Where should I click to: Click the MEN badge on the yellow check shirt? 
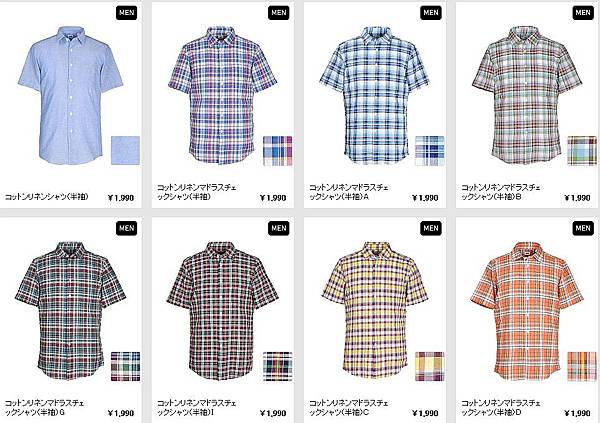pyautogui.click(x=431, y=229)
